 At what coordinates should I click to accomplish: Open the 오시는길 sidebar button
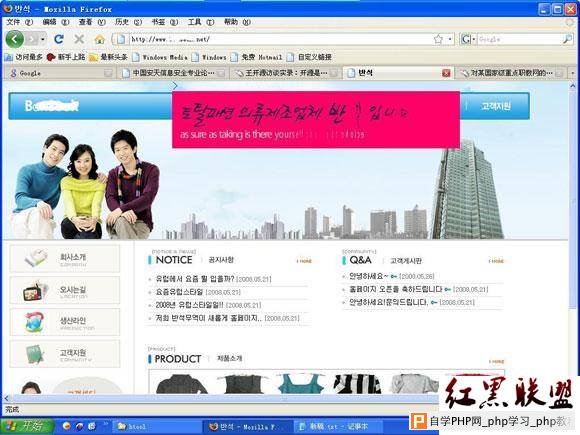tap(65, 291)
